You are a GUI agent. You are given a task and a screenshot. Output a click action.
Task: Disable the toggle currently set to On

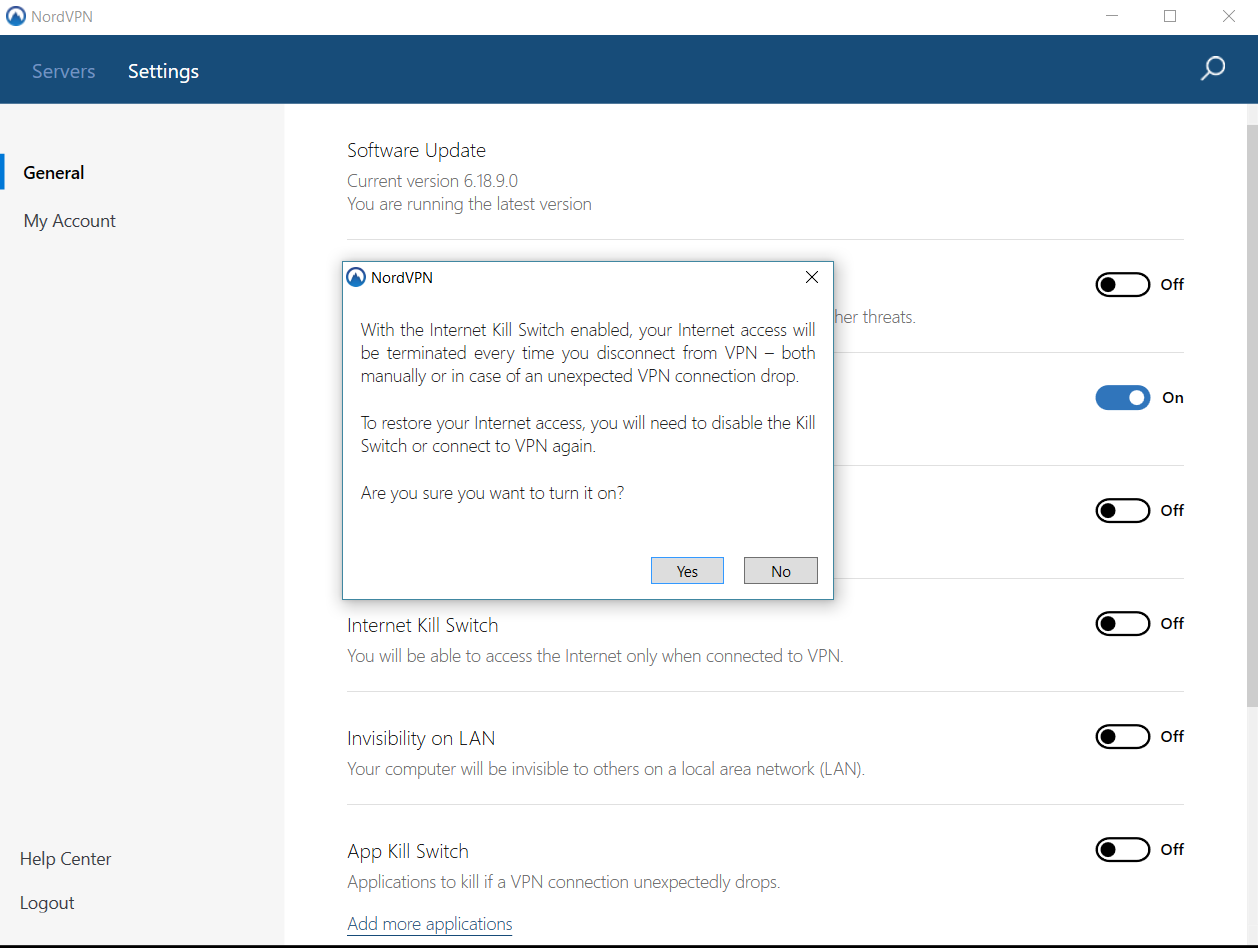point(1122,398)
